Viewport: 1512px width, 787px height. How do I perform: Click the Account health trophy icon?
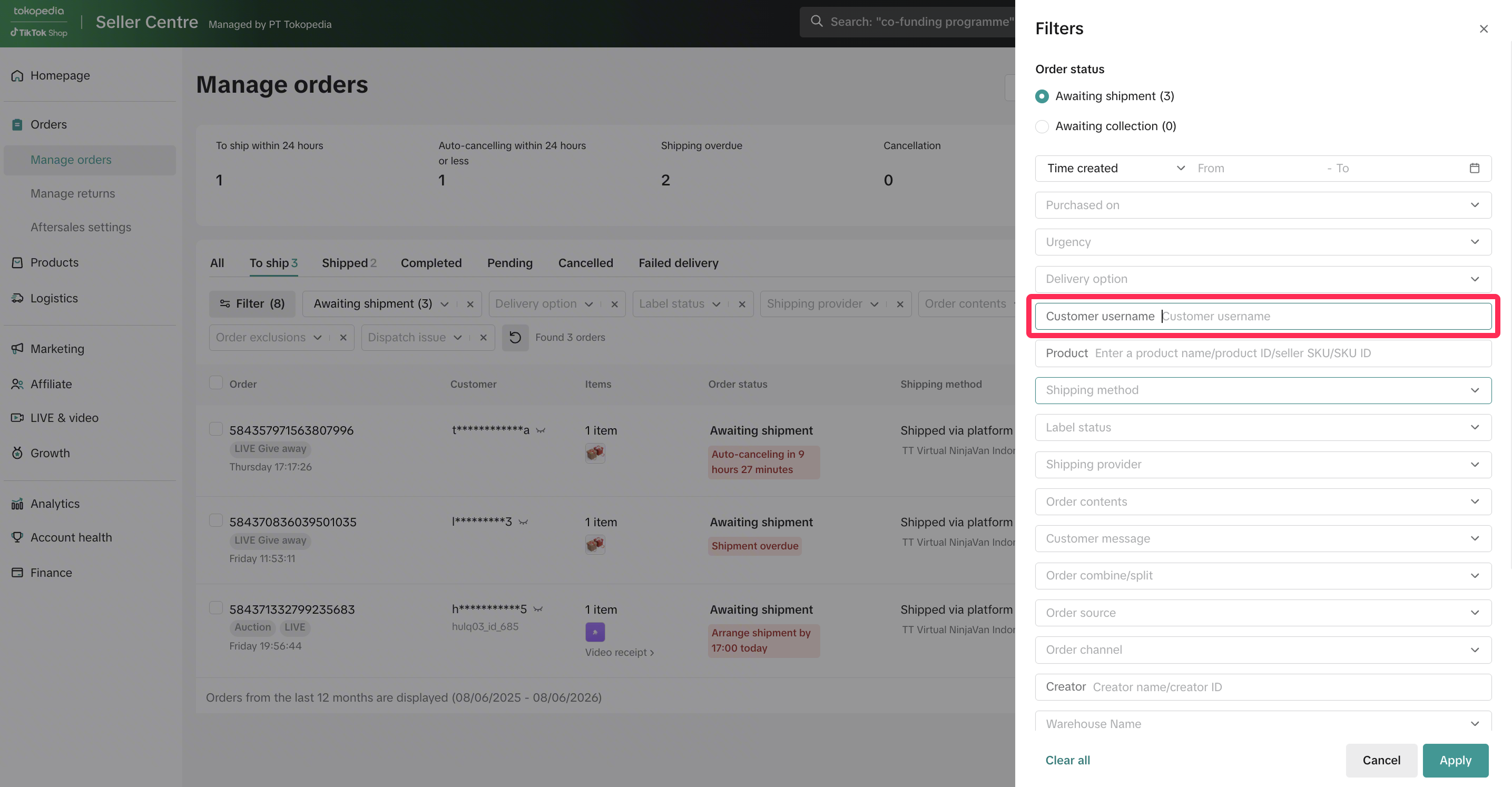[17, 537]
